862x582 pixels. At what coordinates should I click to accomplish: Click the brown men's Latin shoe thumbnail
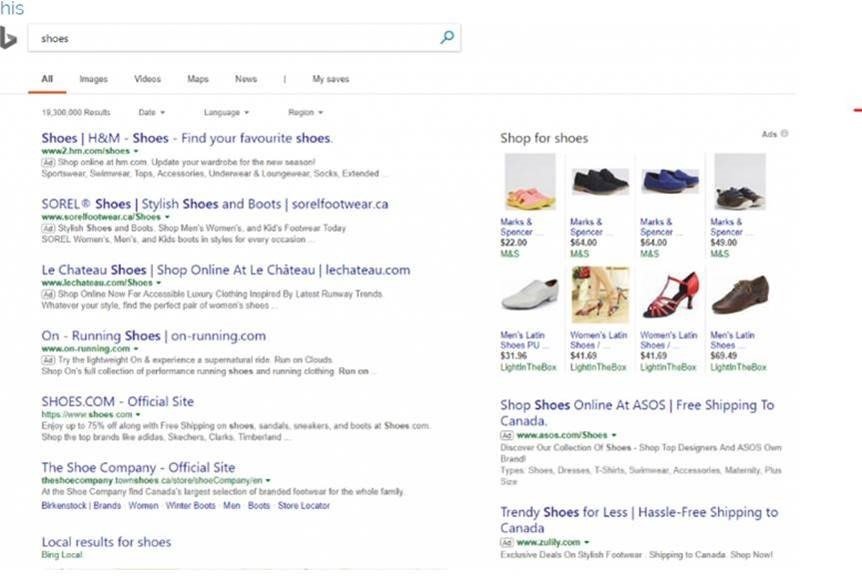click(x=740, y=295)
